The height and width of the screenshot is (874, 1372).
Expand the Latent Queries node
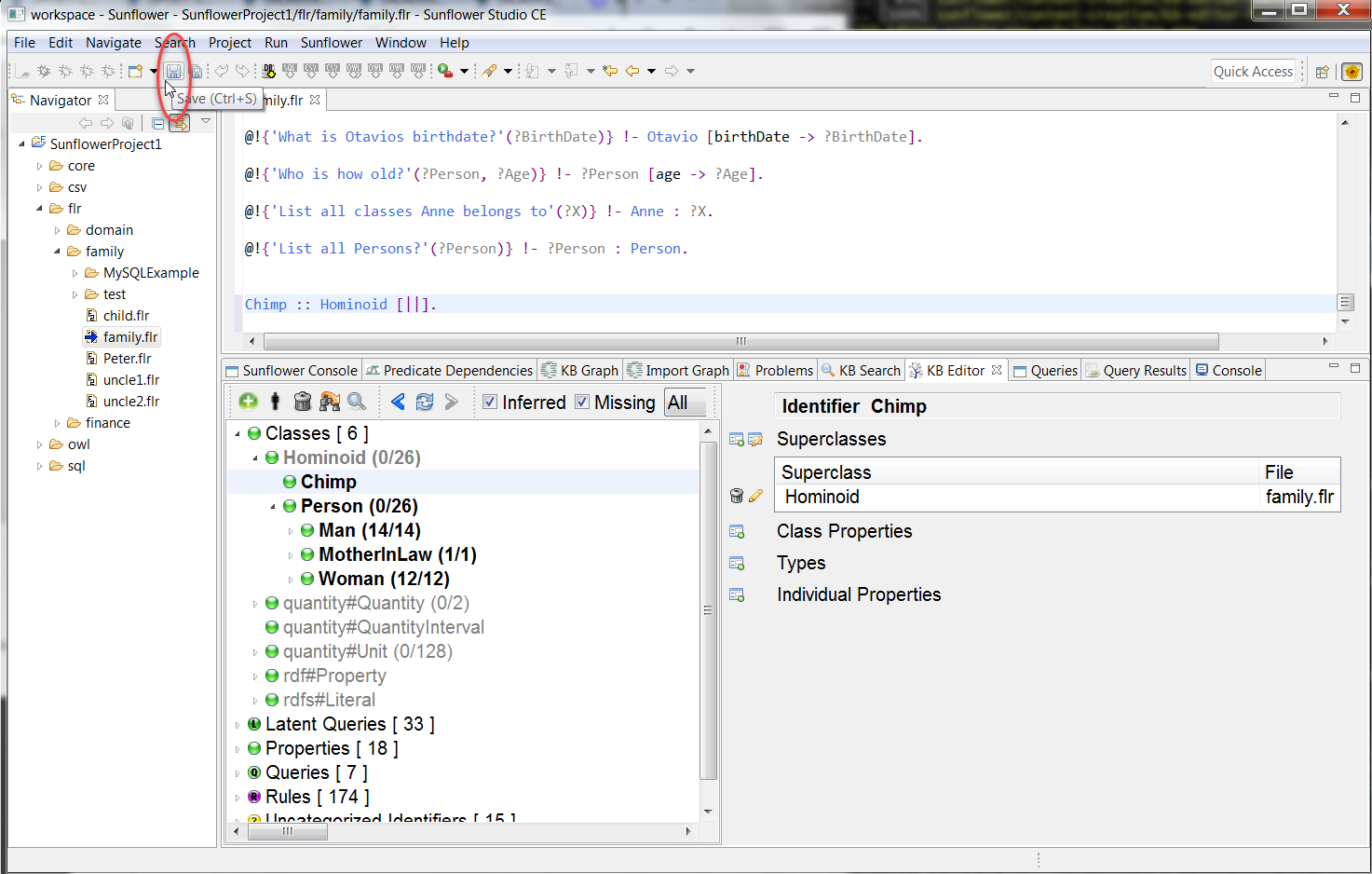(x=238, y=725)
